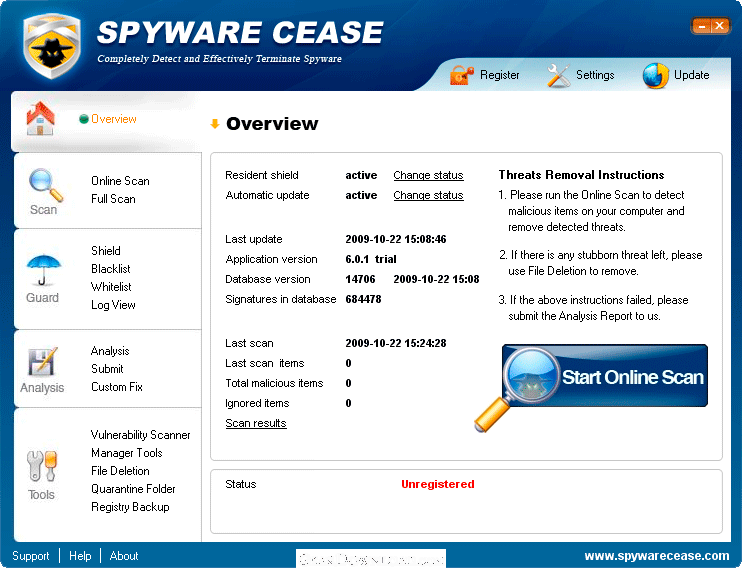Click the Guard umbrella icon
The image size is (742, 568).
[x=44, y=270]
